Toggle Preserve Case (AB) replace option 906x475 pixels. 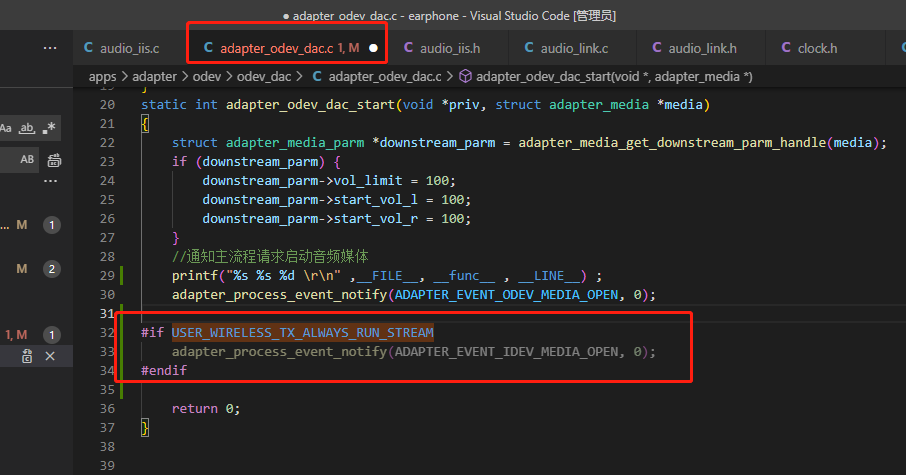27,159
